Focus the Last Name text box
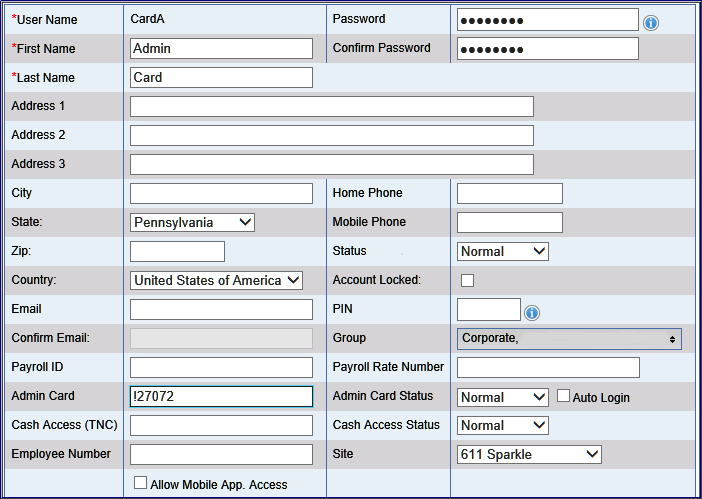Screen dimensions: 702x499 pos(221,77)
